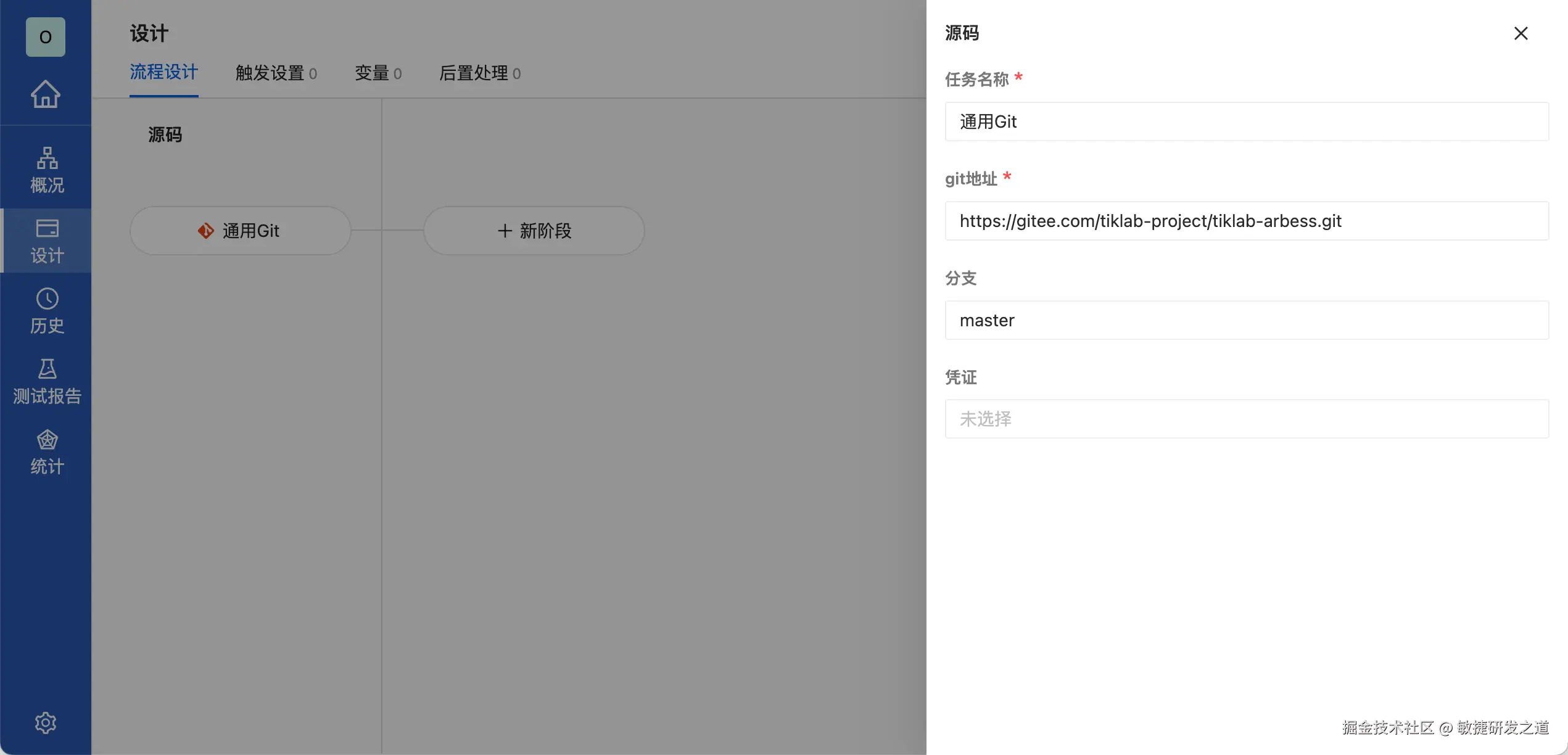Close the 源码 side panel
1568x755 pixels.
1521,33
